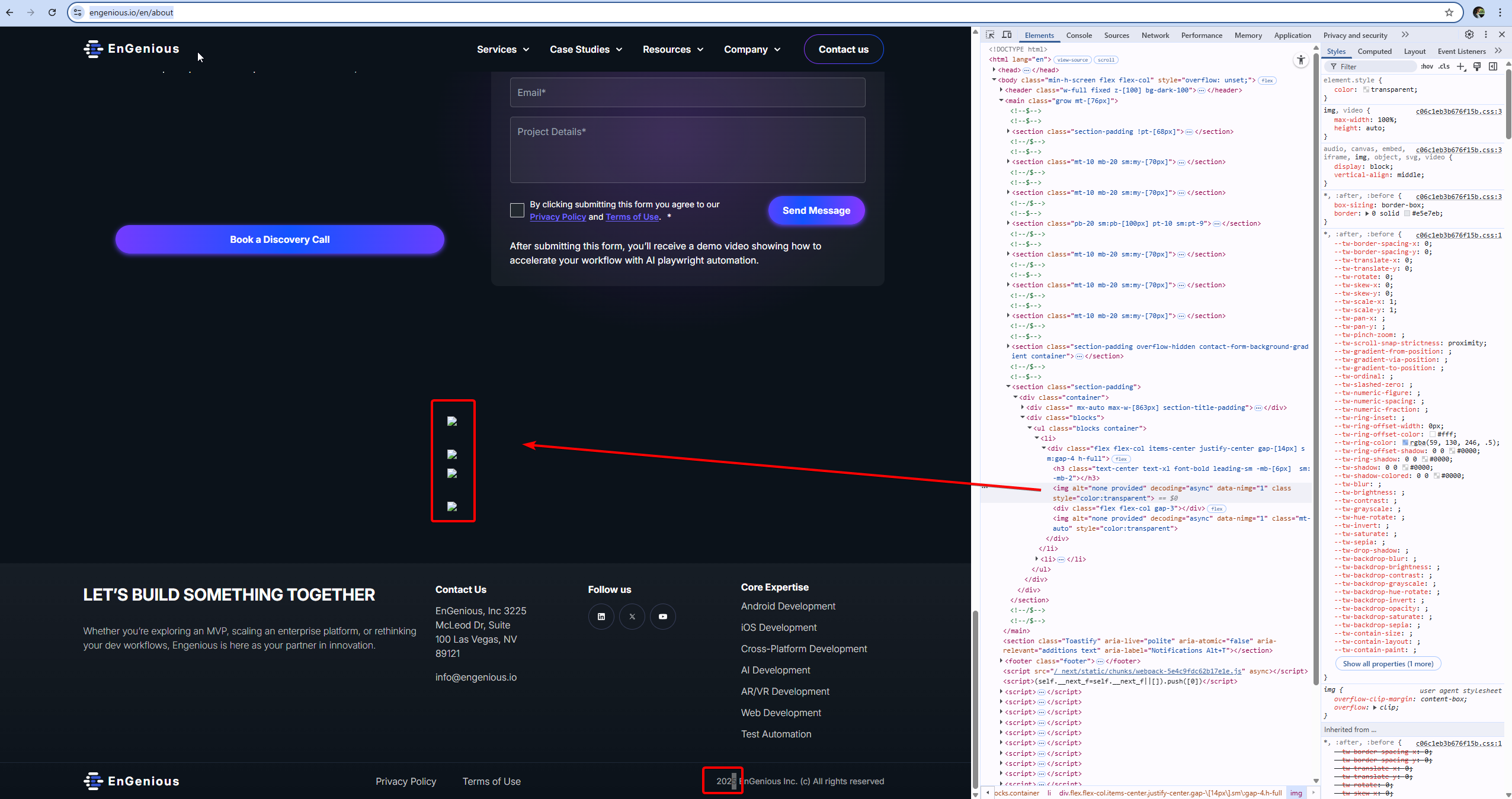Open DevTools settings gear
The height and width of the screenshot is (799, 1512).
tap(1469, 35)
